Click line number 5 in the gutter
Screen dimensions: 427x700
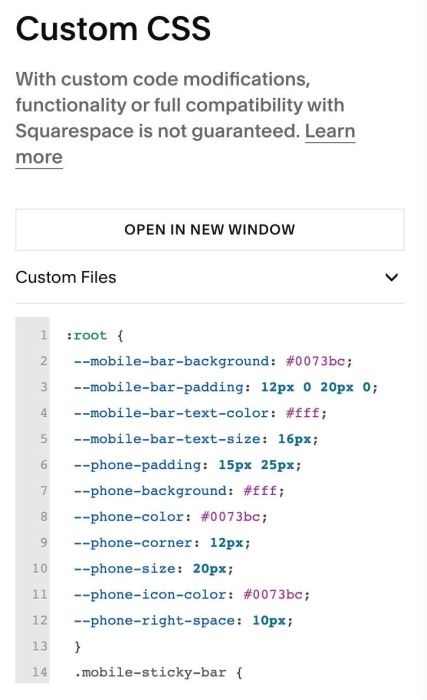pyautogui.click(x=43, y=438)
